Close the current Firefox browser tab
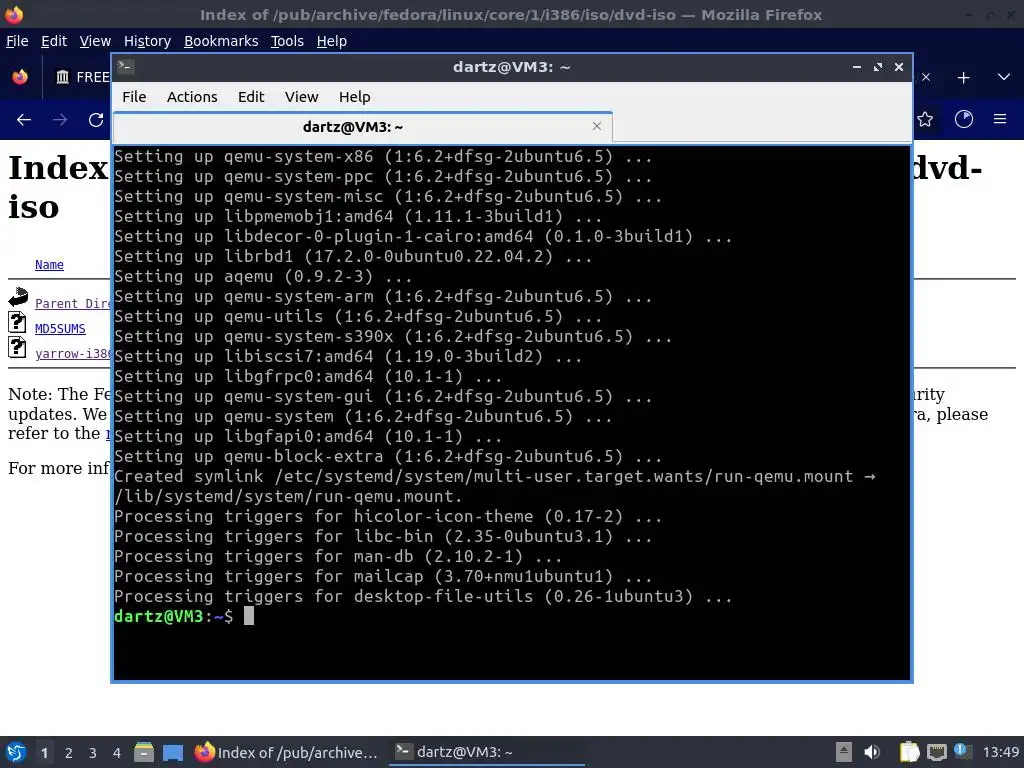The width and height of the screenshot is (1024, 768). pos(925,77)
